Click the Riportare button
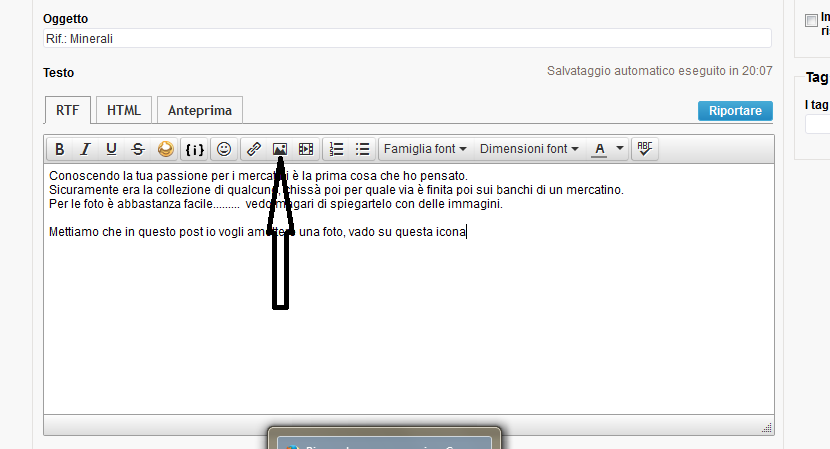This screenshot has height=449, width=830. (735, 111)
